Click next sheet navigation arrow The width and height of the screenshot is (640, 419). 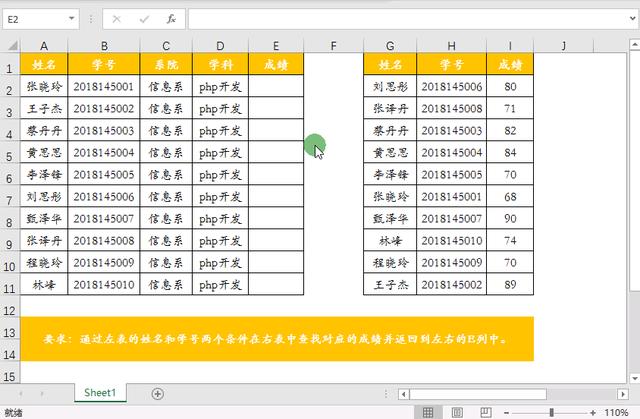click(x=42, y=394)
